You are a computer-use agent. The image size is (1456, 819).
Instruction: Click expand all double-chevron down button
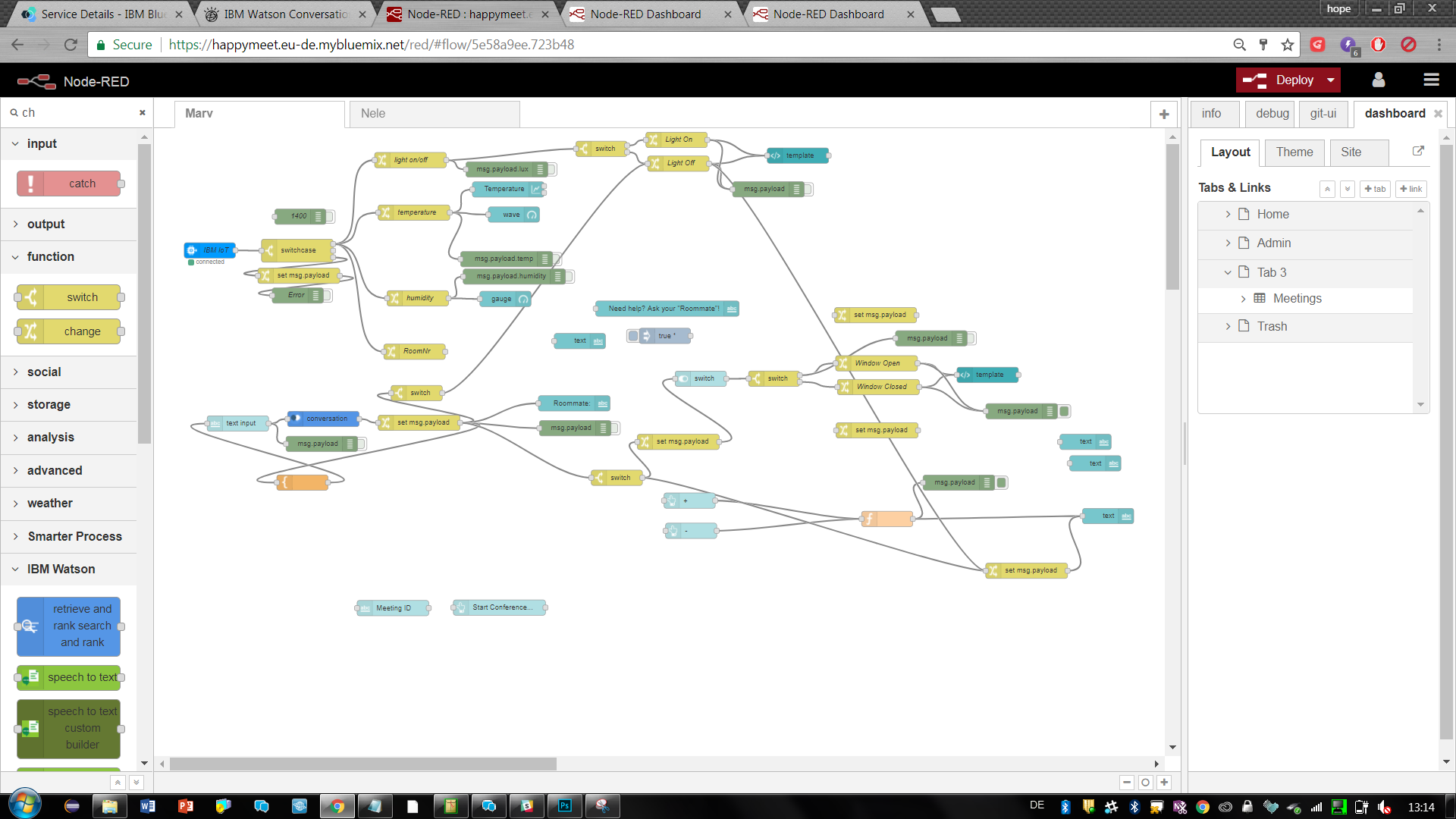[1348, 189]
